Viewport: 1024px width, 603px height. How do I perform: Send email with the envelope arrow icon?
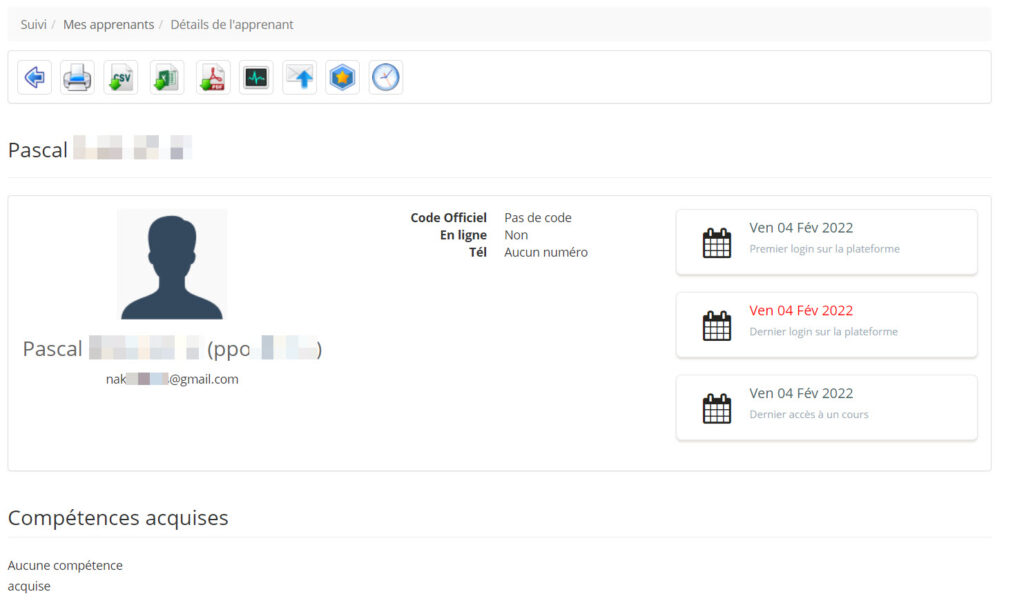point(300,78)
